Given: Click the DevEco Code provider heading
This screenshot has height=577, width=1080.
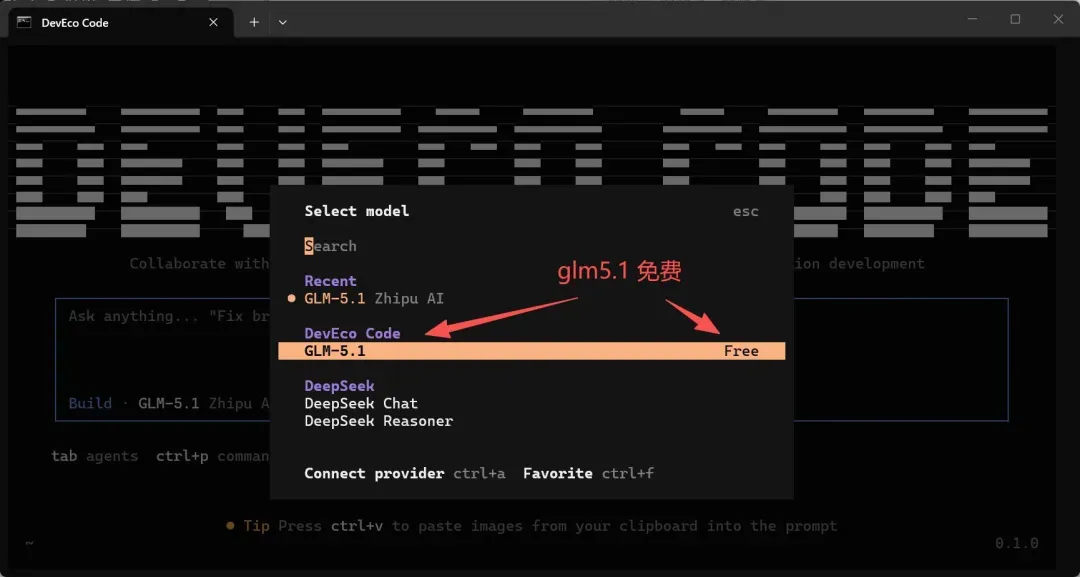Looking at the screenshot, I should click(352, 333).
